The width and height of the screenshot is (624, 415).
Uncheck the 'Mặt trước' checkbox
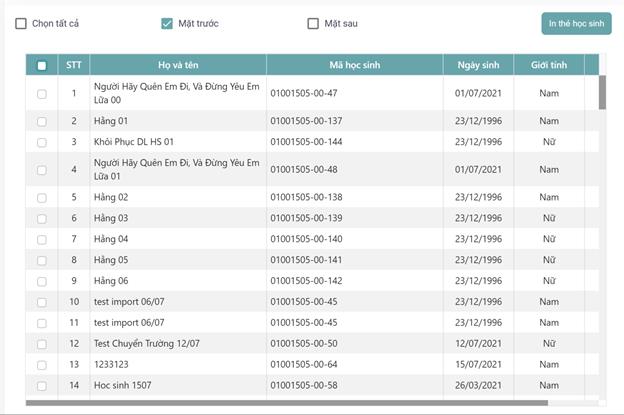[x=167, y=23]
